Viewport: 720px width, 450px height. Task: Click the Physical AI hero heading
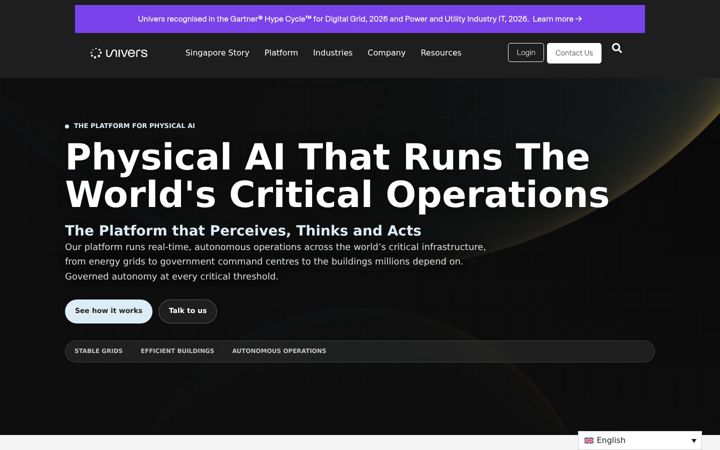[337, 176]
